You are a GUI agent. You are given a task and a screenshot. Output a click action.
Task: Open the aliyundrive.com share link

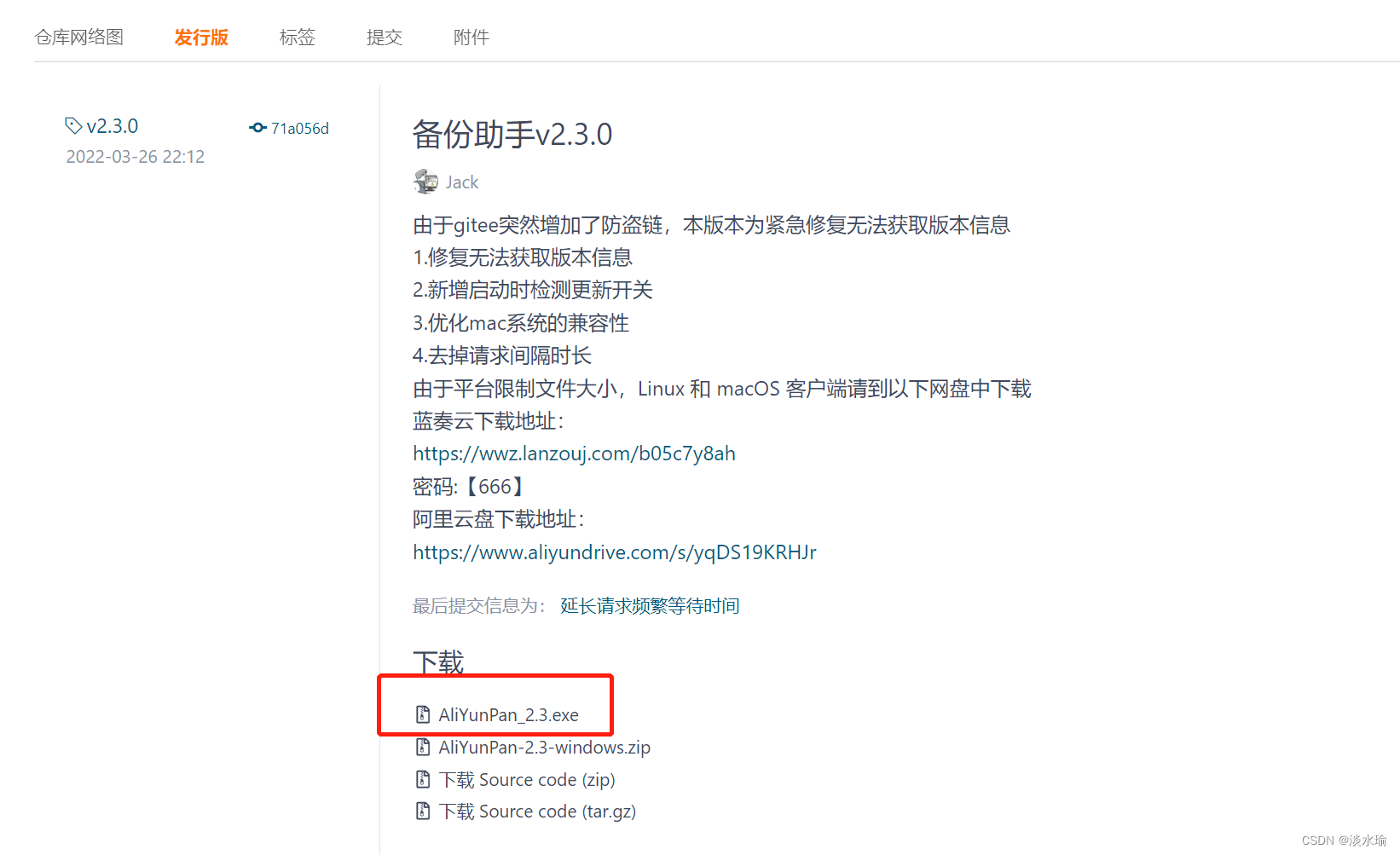coord(615,552)
